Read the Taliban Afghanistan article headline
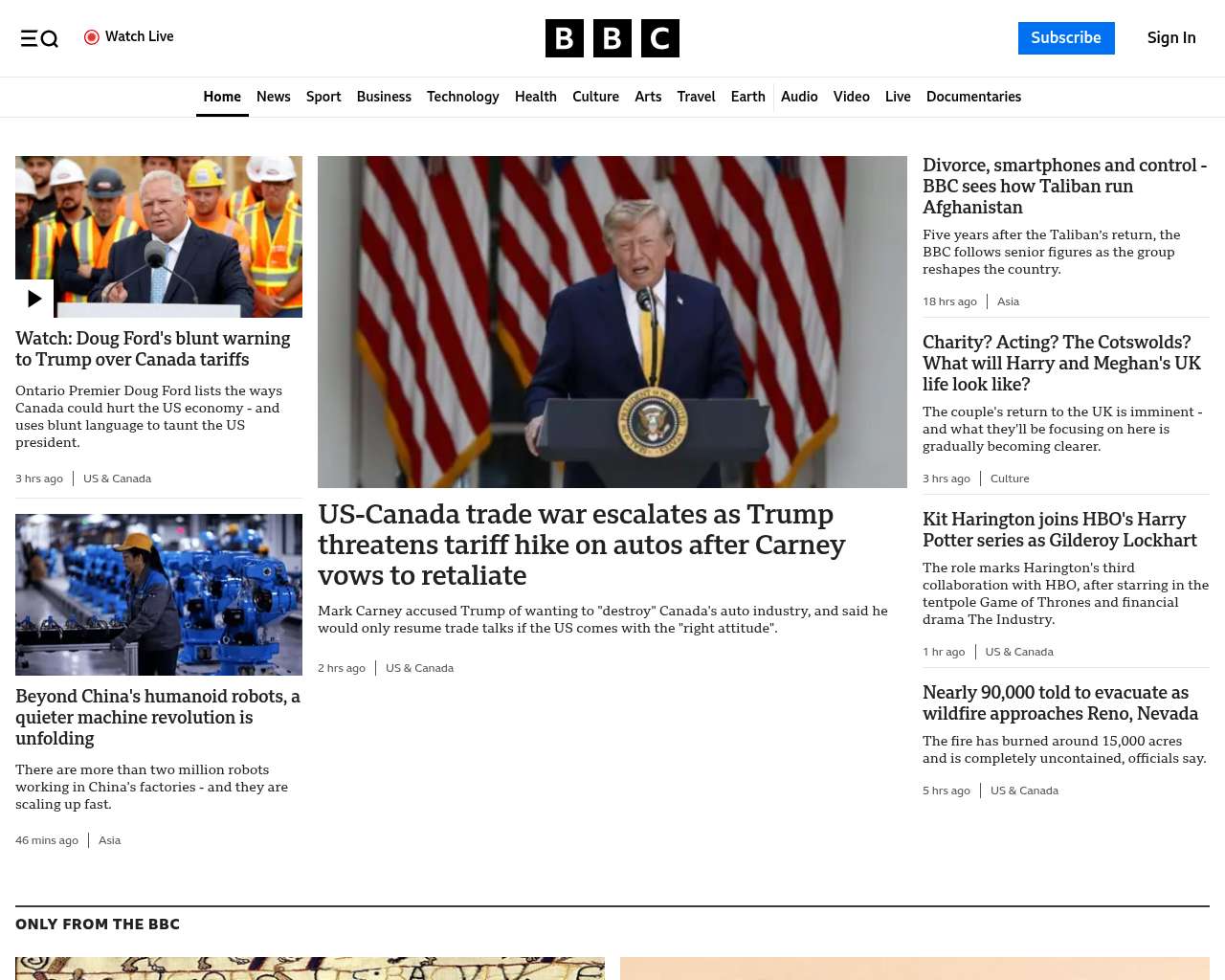The image size is (1225, 980). click(1064, 186)
